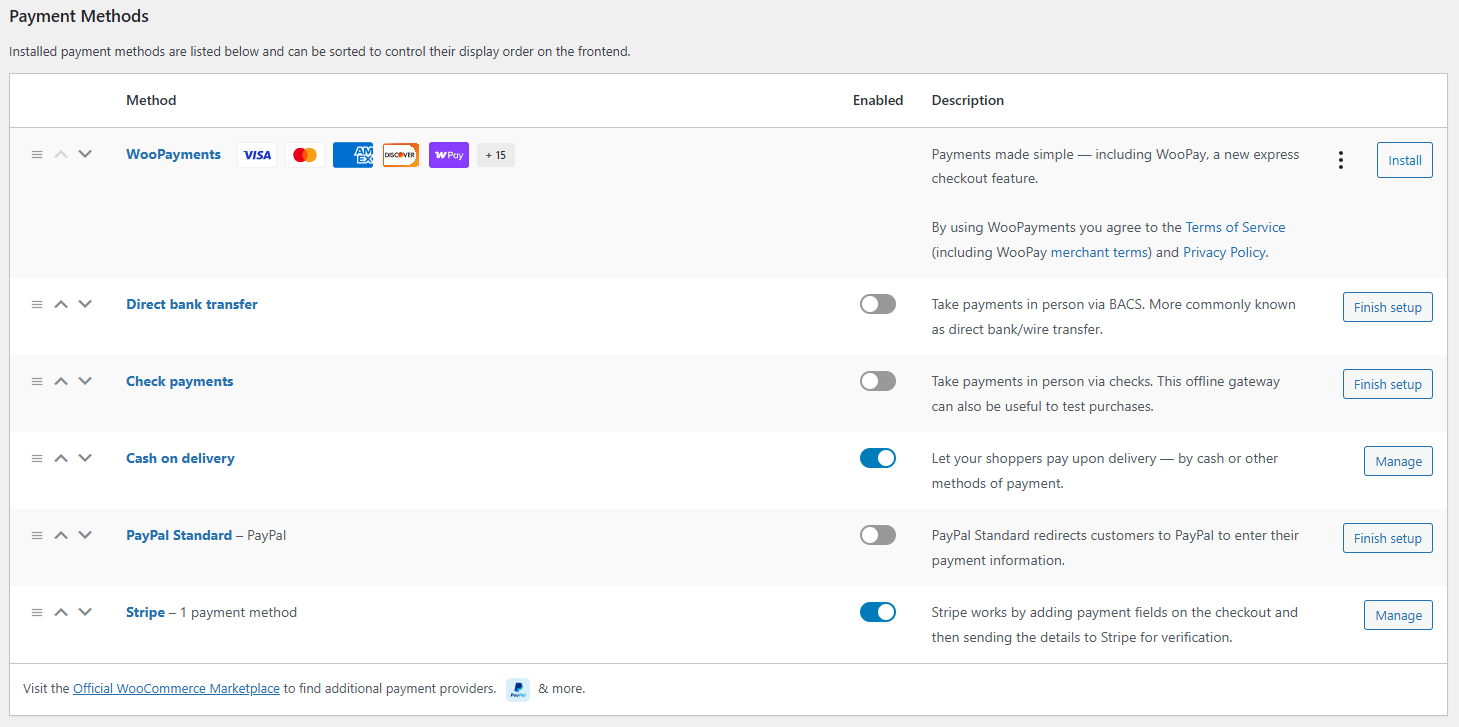Open the Privacy Policy link

1224,252
